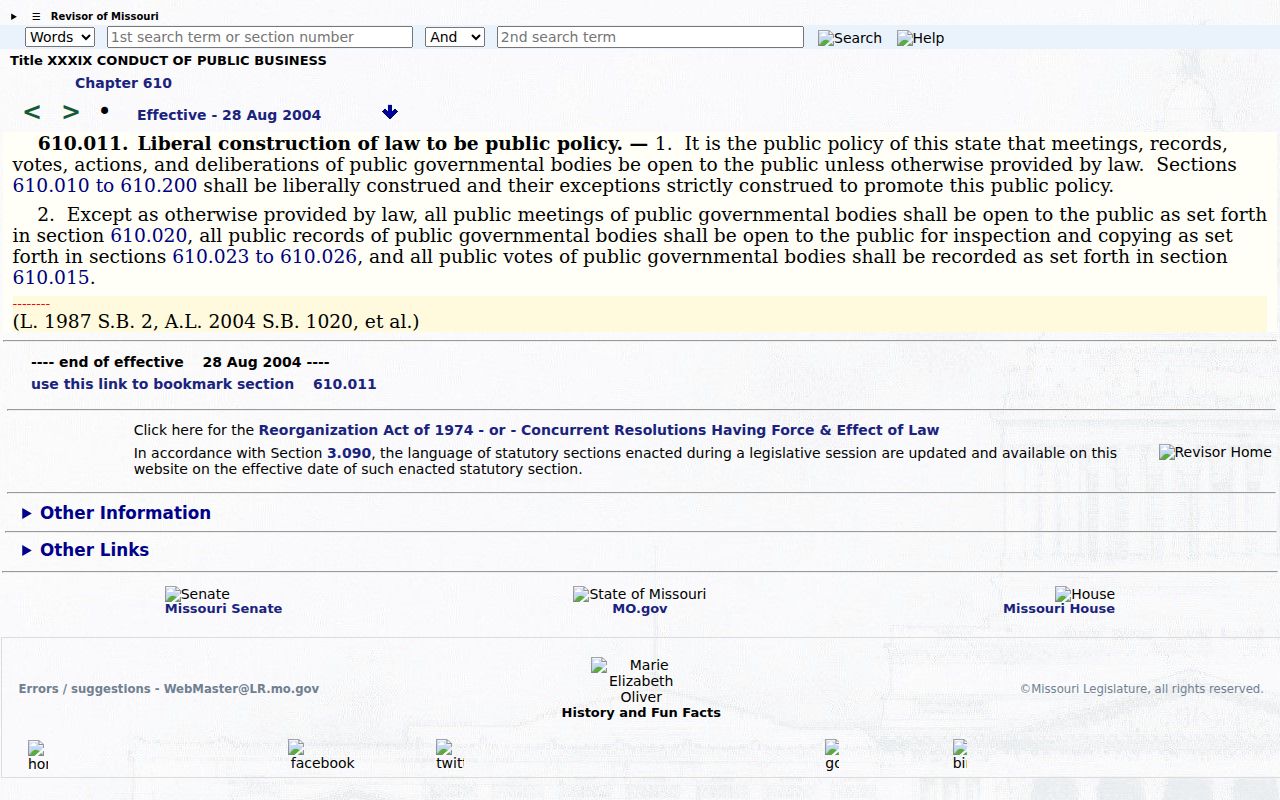1280x800 pixels.
Task: Click the 1st search term input field
Action: [260, 37]
